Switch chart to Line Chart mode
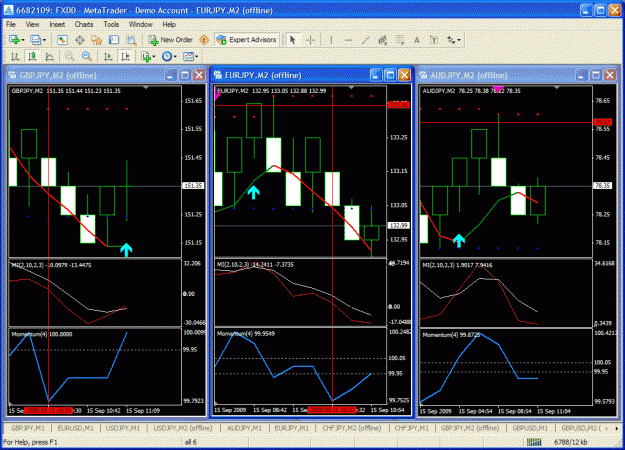Screen dimensions: 625x450 (x=49, y=57)
